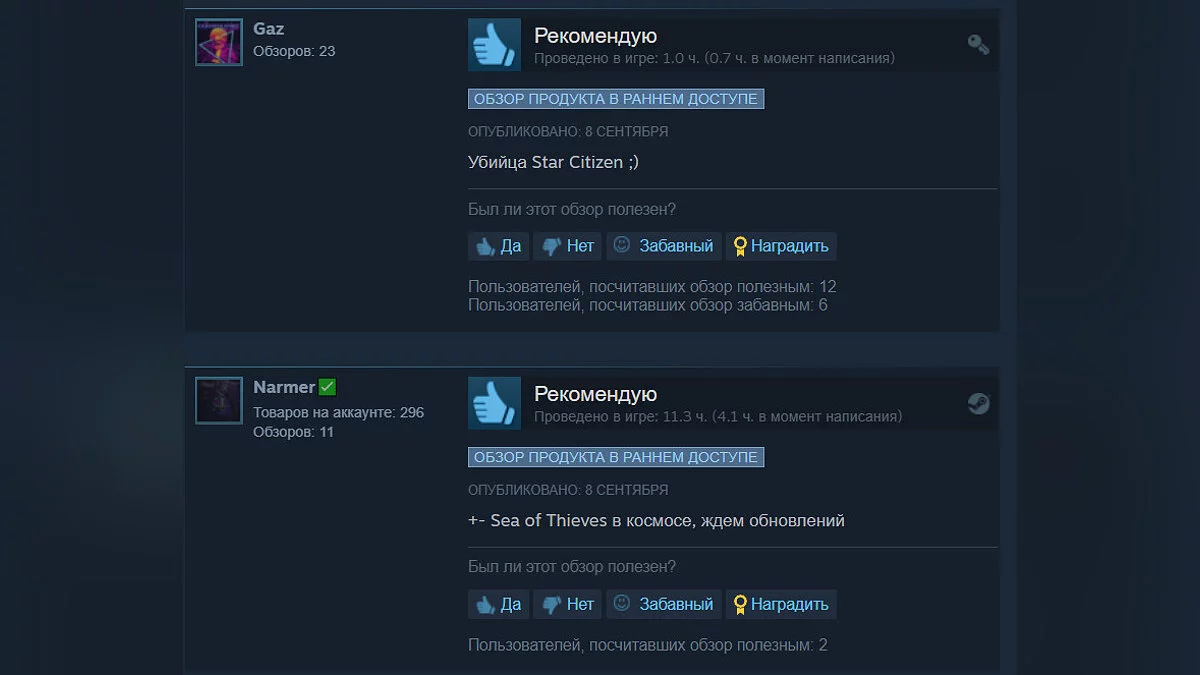1200x675 pixels.
Task: Mark Narmer's review as 'Забавный'
Action: (x=664, y=604)
